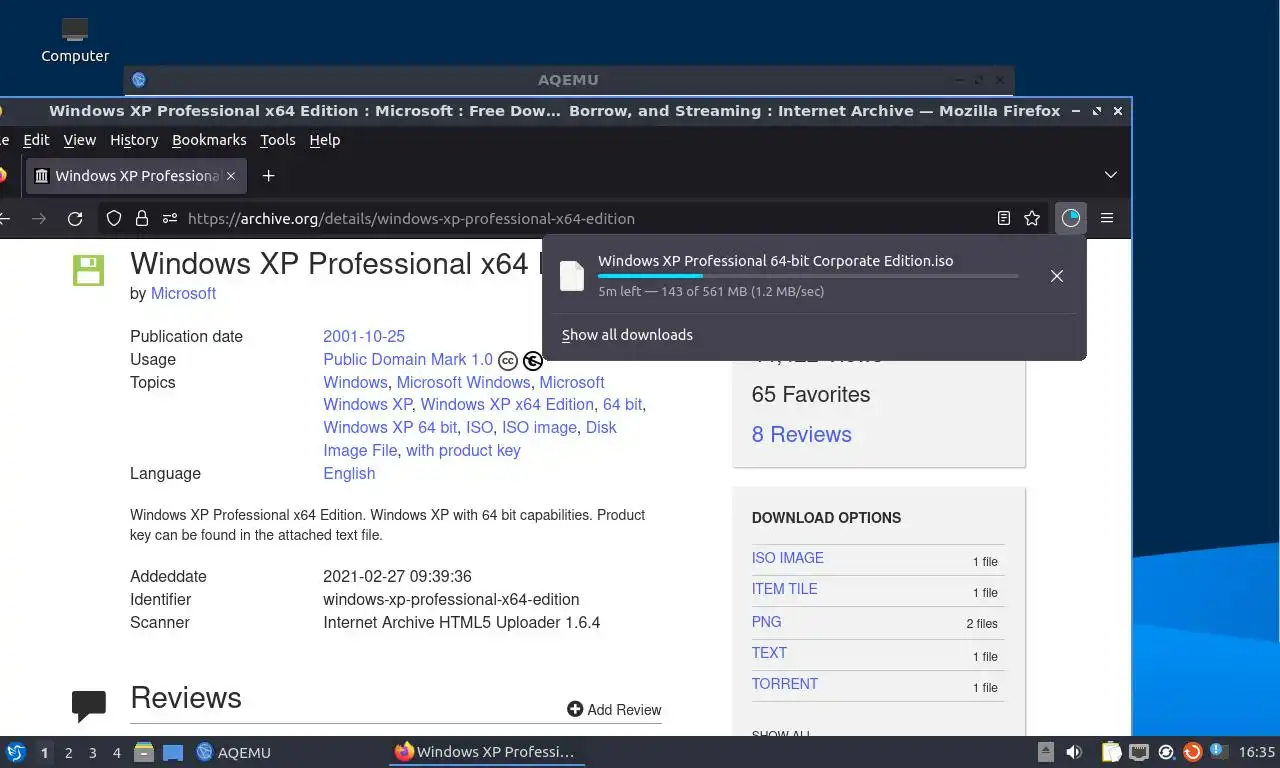Open the Bookmarks menu
This screenshot has height=768, width=1280.
[209, 140]
